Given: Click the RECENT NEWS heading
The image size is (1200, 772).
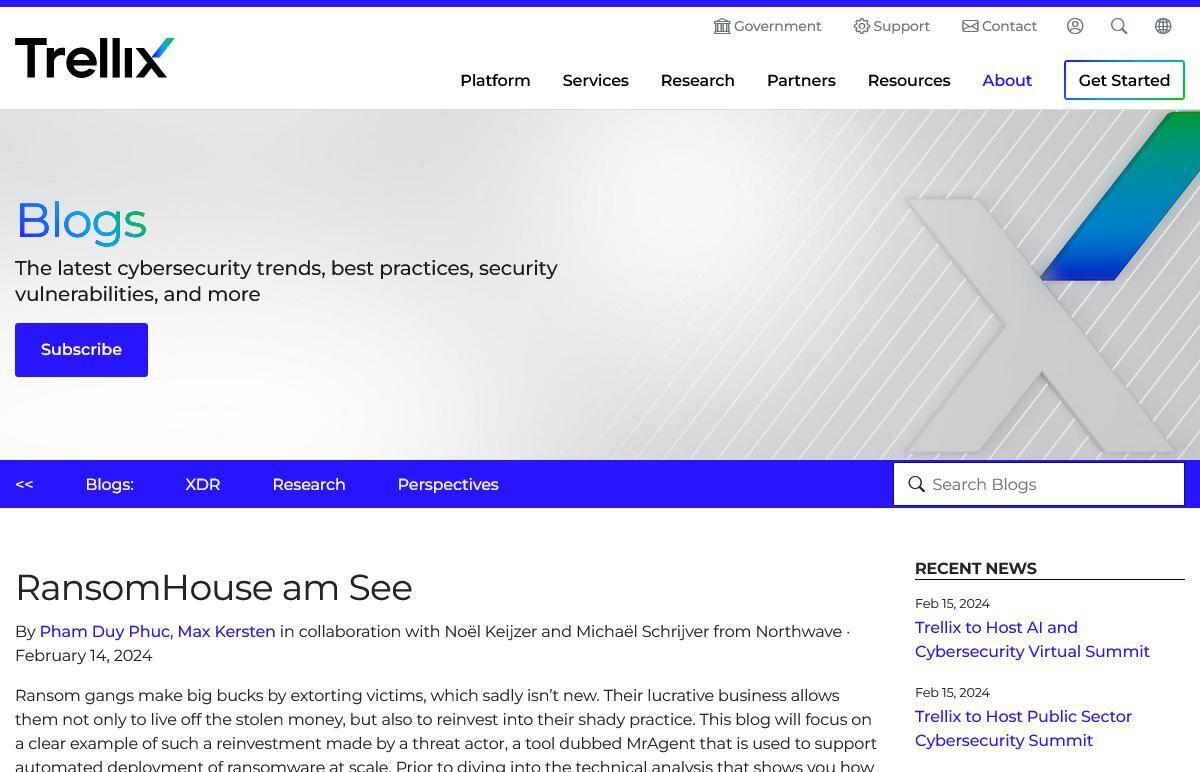Looking at the screenshot, I should click(976, 569).
